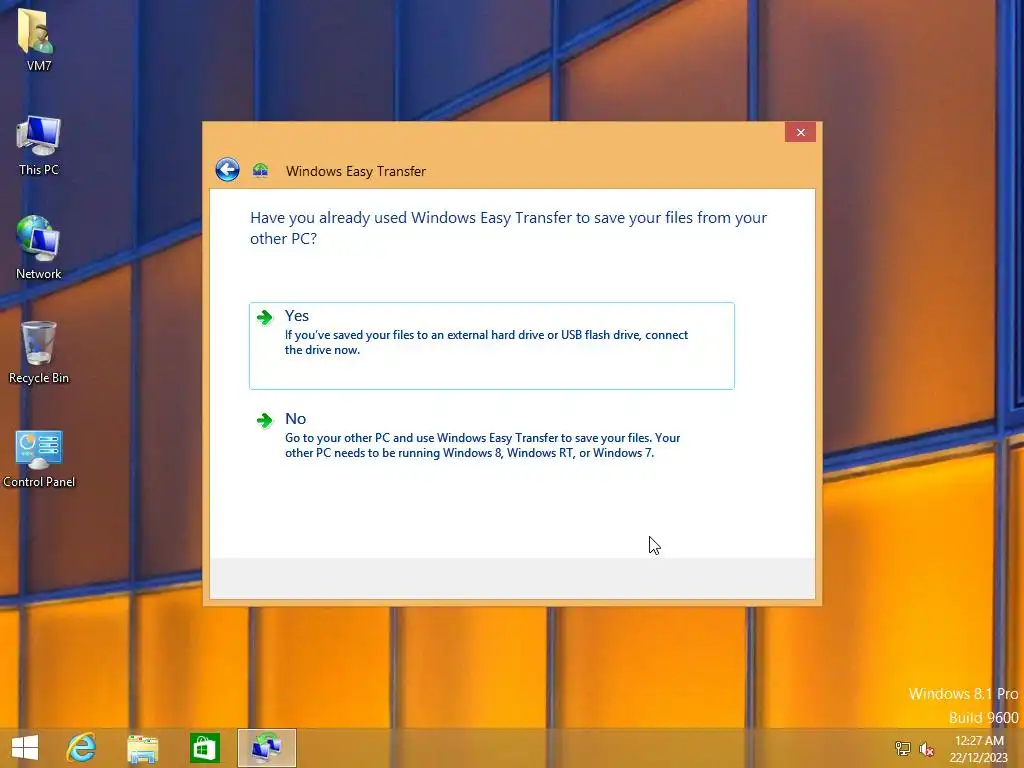The width and height of the screenshot is (1024, 768).
Task: Open the clock showing 12:27 AM
Action: 979,748
